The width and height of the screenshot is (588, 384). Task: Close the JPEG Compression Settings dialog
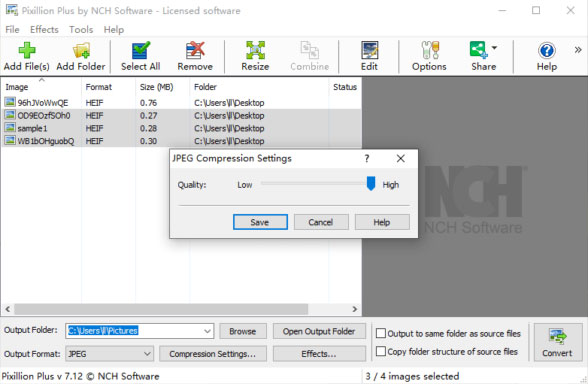pos(400,159)
